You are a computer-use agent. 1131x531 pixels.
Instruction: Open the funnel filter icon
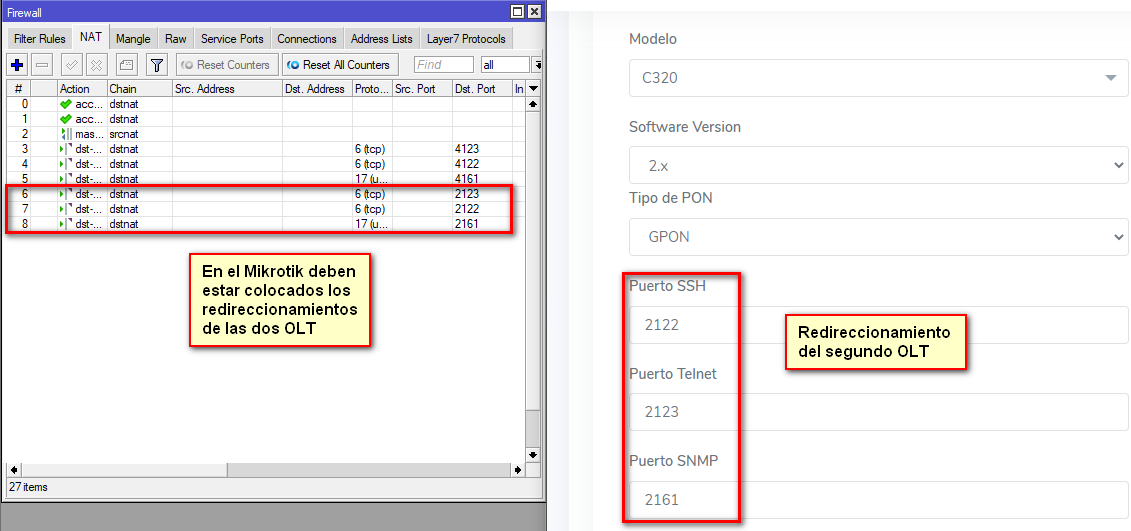pos(157,65)
